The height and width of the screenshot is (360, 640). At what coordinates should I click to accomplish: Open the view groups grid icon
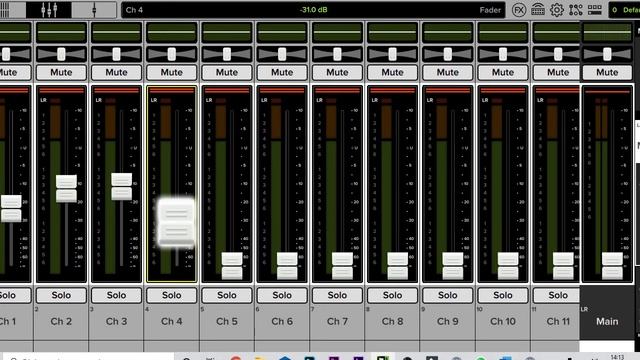click(595, 10)
